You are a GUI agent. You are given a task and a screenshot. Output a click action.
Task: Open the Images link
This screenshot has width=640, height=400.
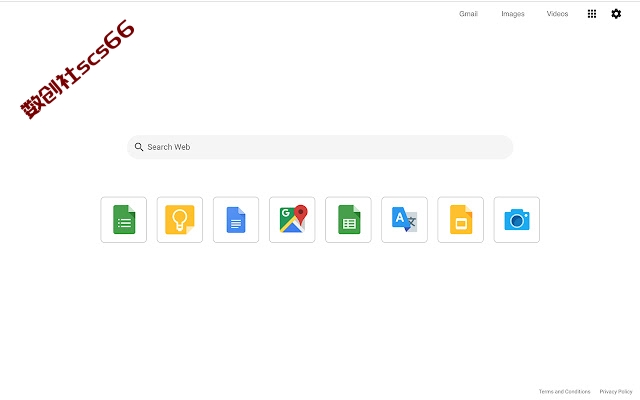(x=513, y=14)
